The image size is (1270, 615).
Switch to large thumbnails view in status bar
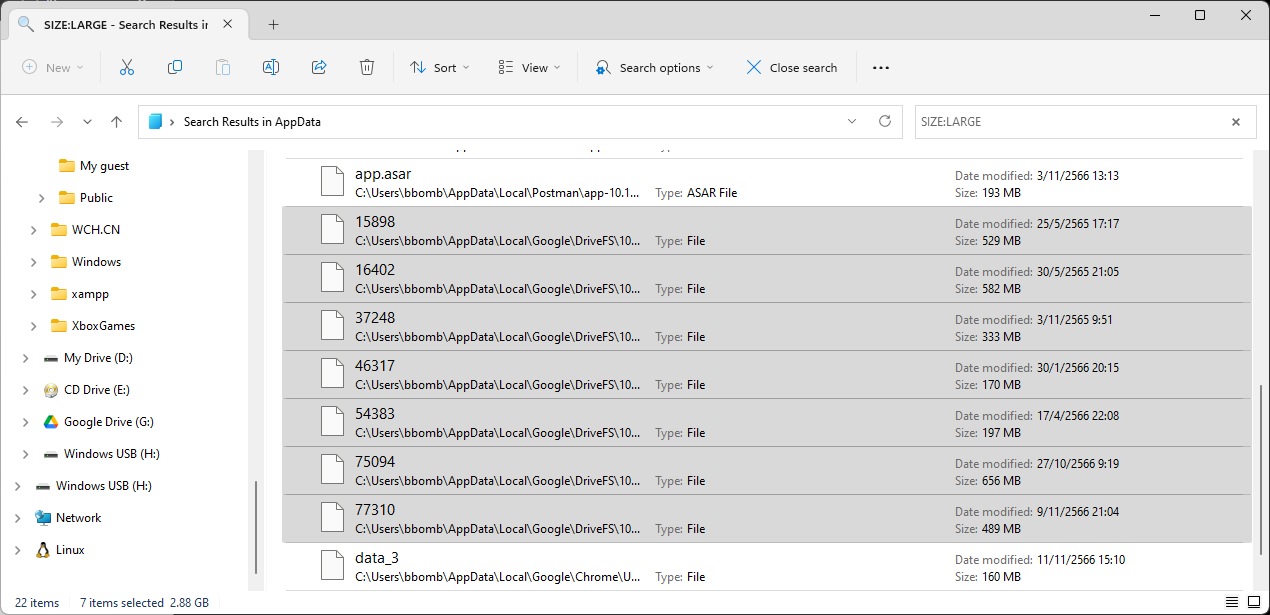tap(1253, 603)
